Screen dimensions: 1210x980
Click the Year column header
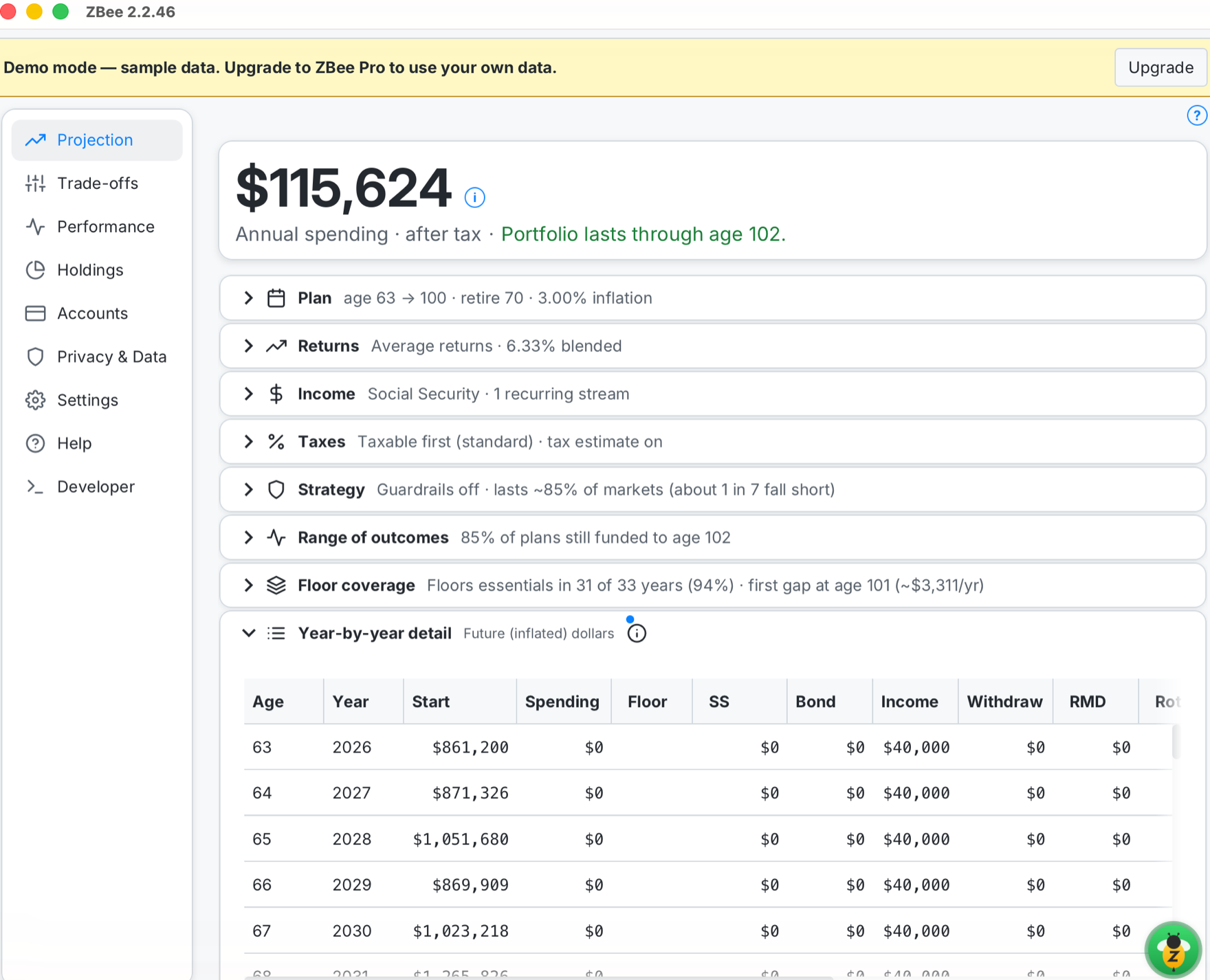point(363,702)
